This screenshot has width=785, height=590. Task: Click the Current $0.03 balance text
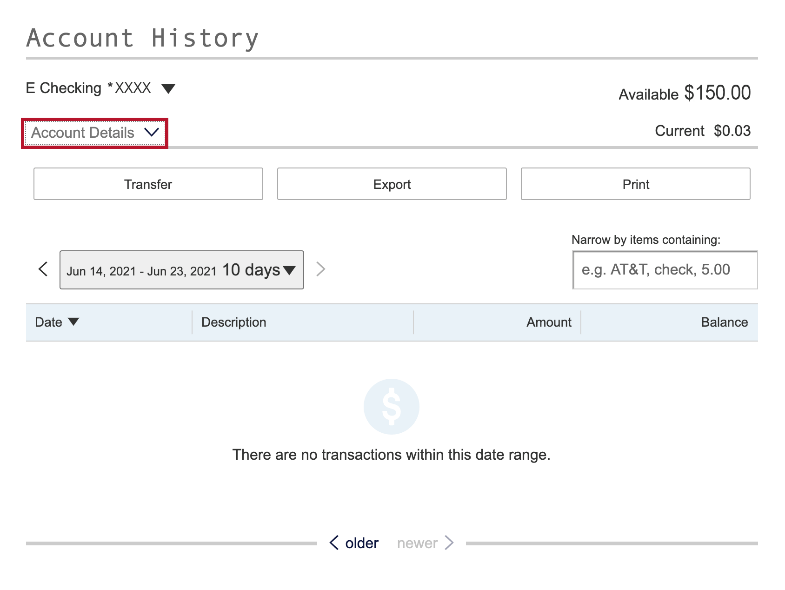[703, 131]
